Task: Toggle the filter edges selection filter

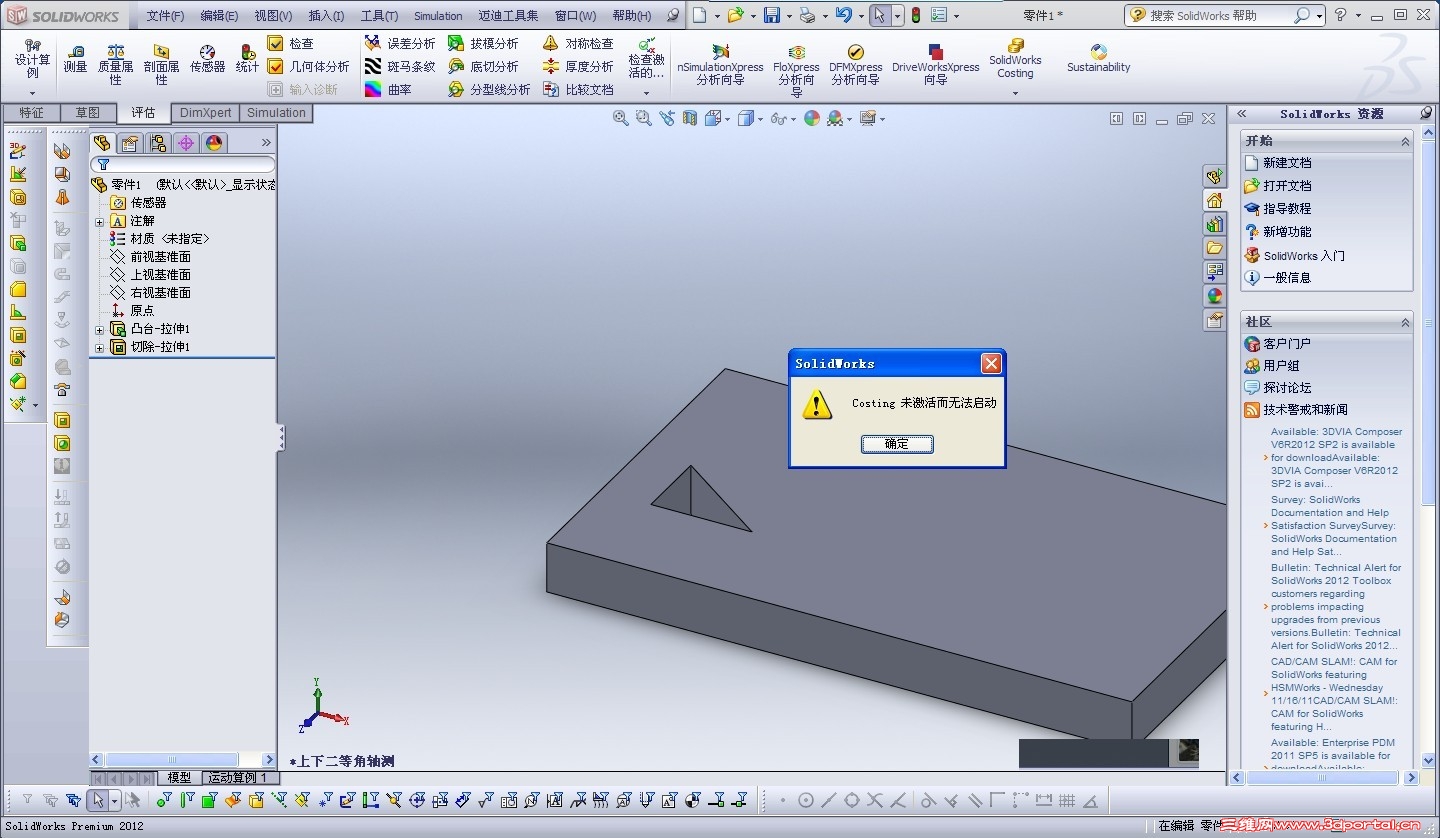Action: [x=186, y=800]
